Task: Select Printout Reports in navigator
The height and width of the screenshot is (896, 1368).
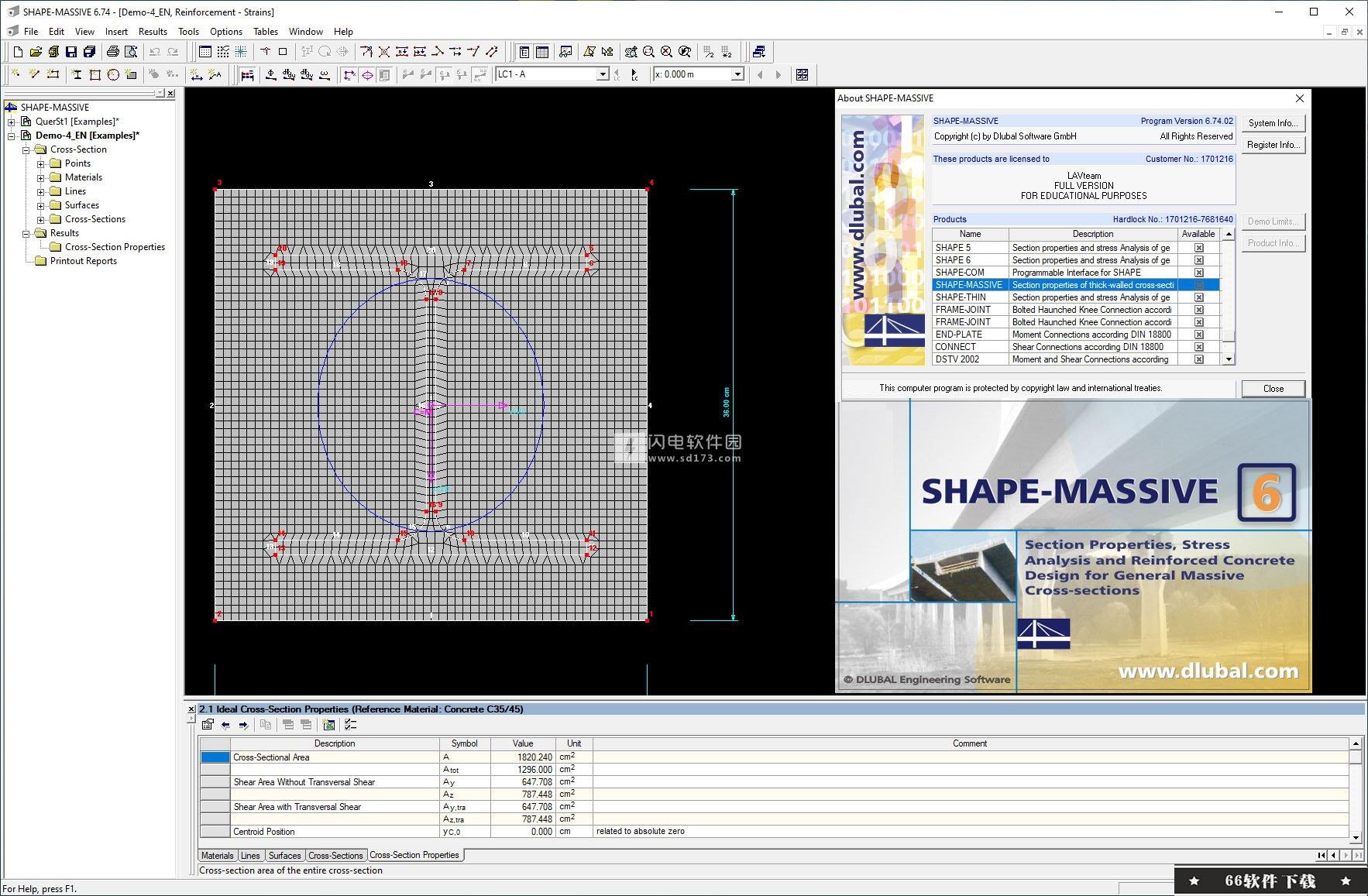Action: click(x=83, y=261)
